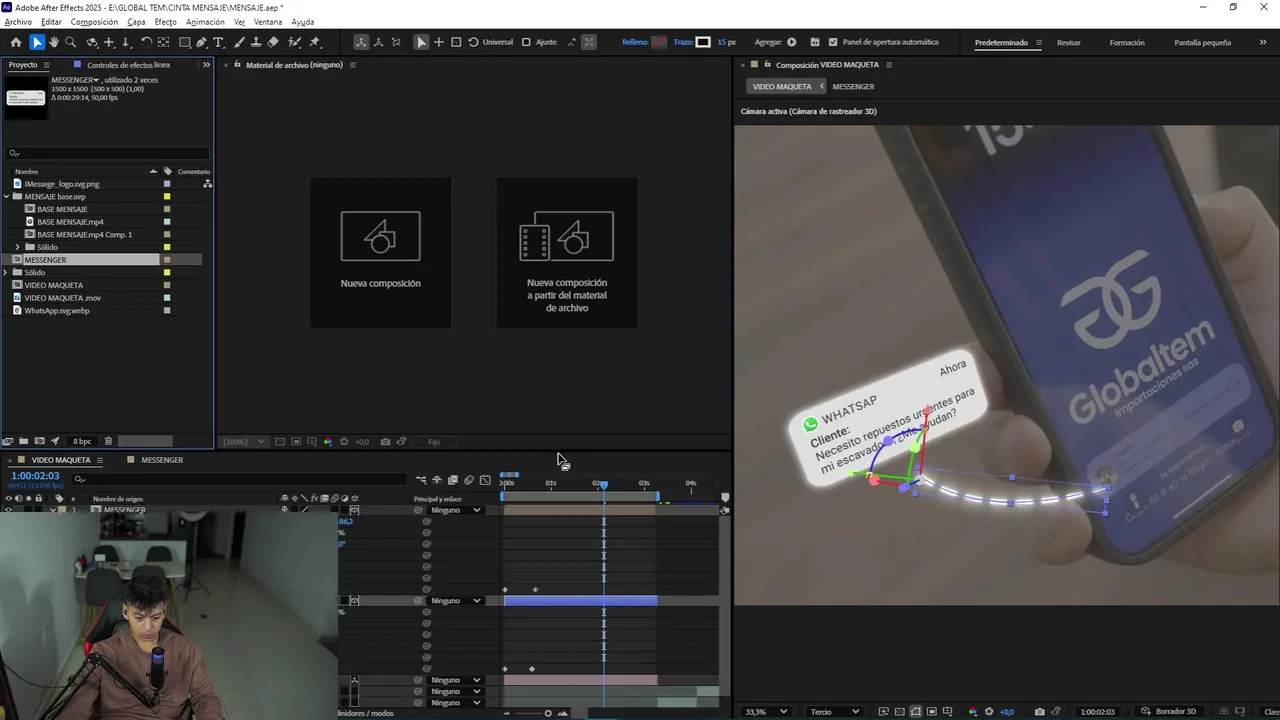Screen dimensions: 1280x720
Task: Select the Eraser tool
Action: [x=273, y=42]
